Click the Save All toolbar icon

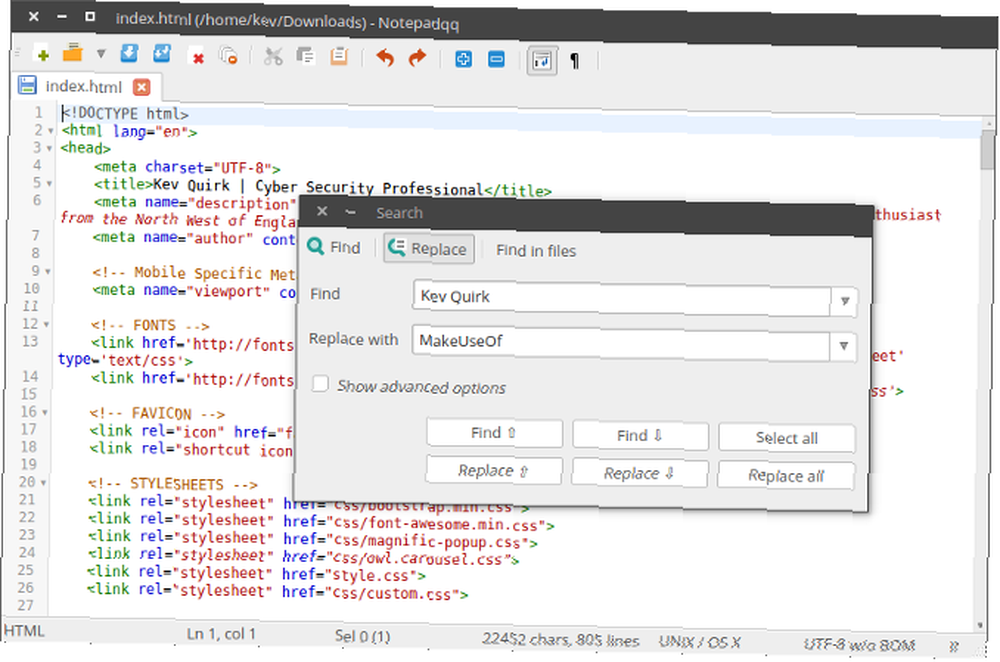(162, 54)
